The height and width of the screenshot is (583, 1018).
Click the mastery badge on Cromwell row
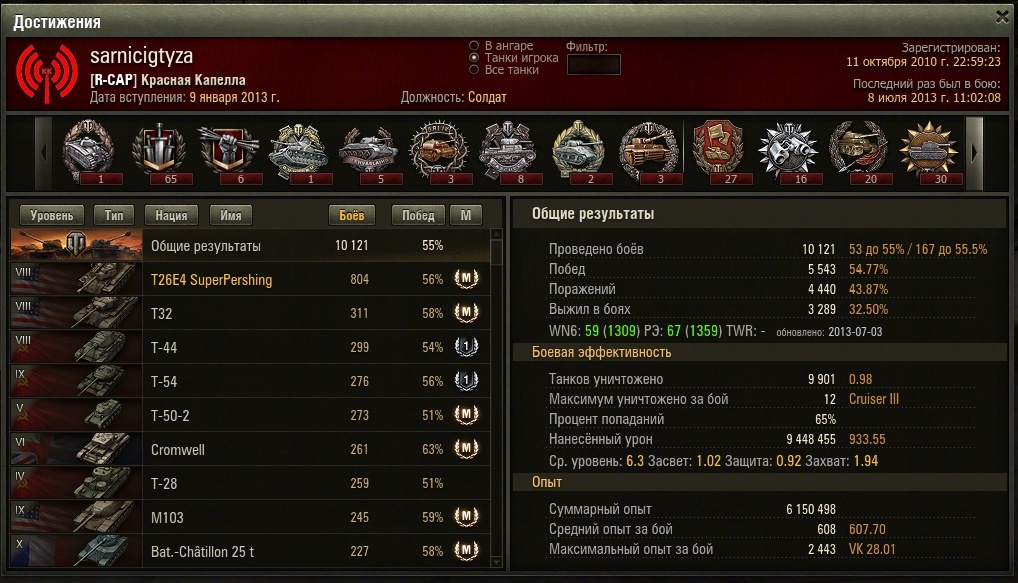466,449
